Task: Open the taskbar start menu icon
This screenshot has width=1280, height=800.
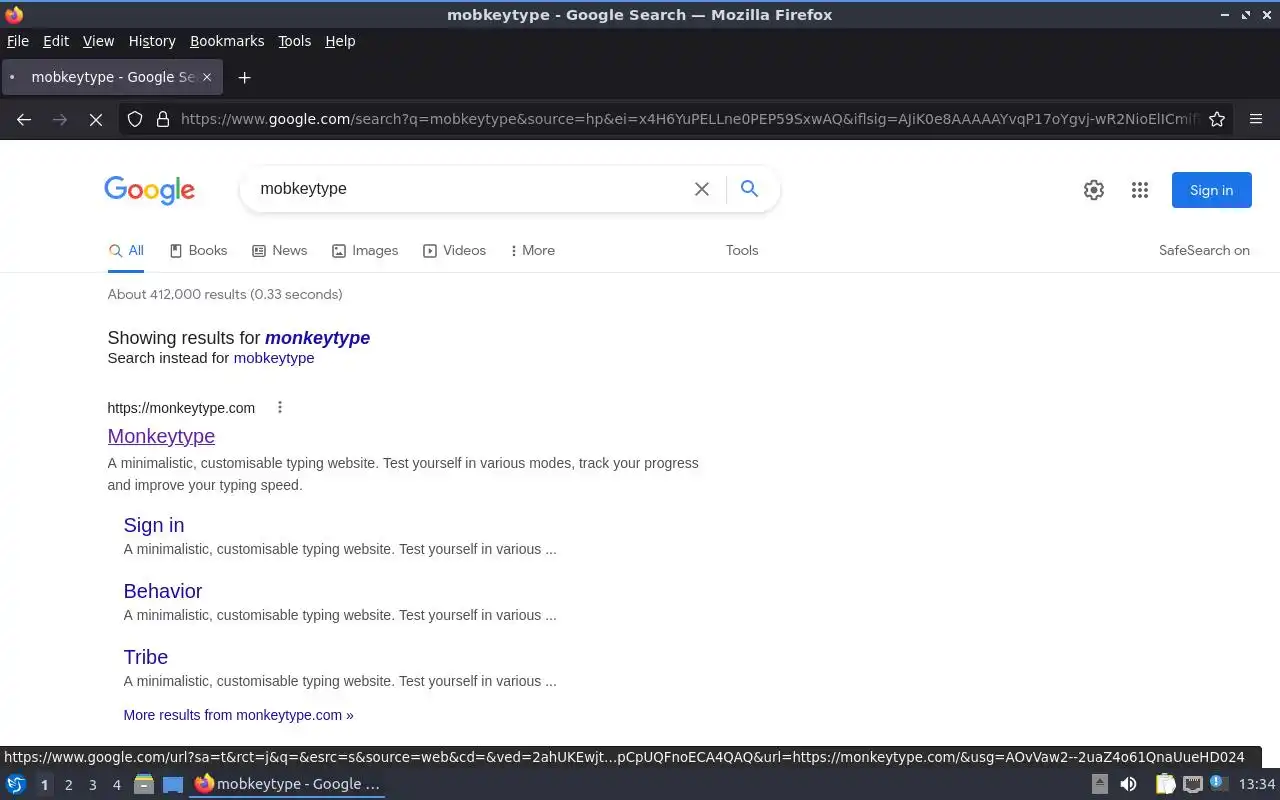Action: pyautogui.click(x=16, y=784)
